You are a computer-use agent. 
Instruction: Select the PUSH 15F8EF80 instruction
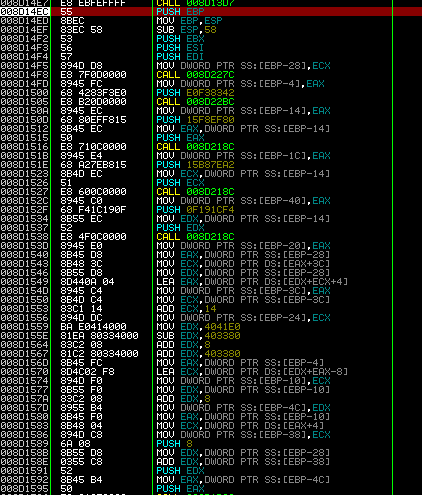pyautogui.click(x=195, y=120)
